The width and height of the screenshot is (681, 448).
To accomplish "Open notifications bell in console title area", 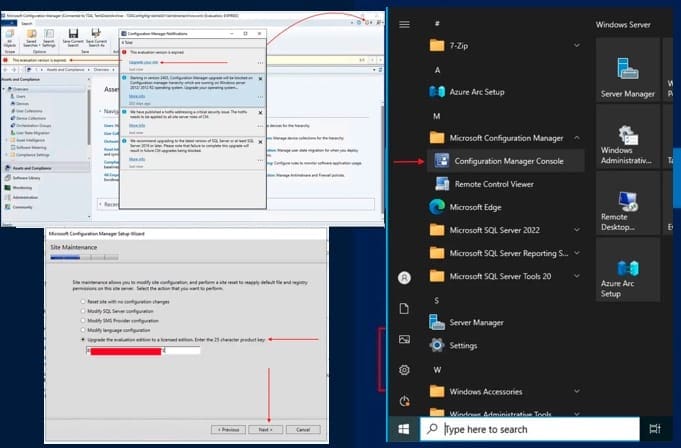I will pyautogui.click(x=367, y=22).
